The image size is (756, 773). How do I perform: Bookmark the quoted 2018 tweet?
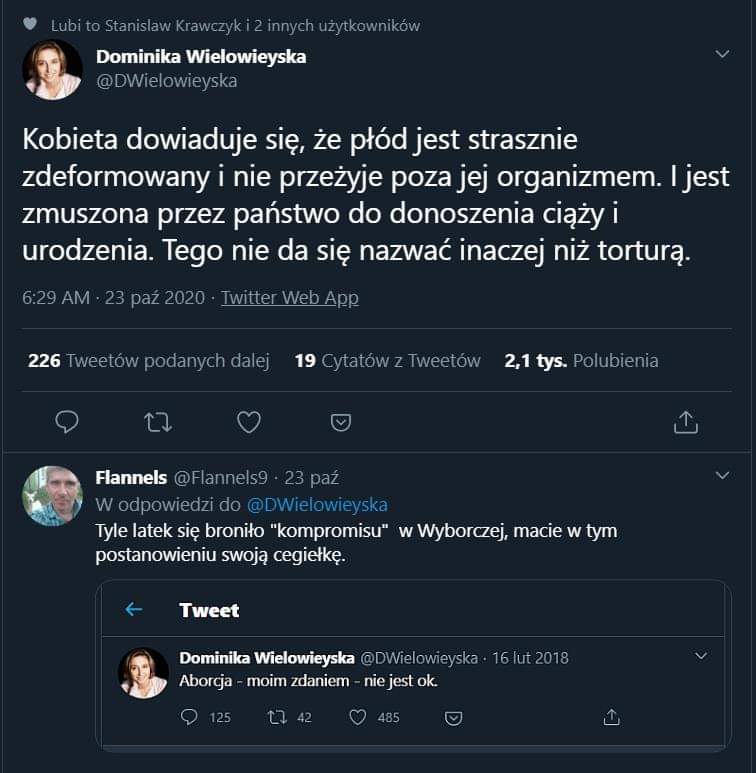point(453,718)
